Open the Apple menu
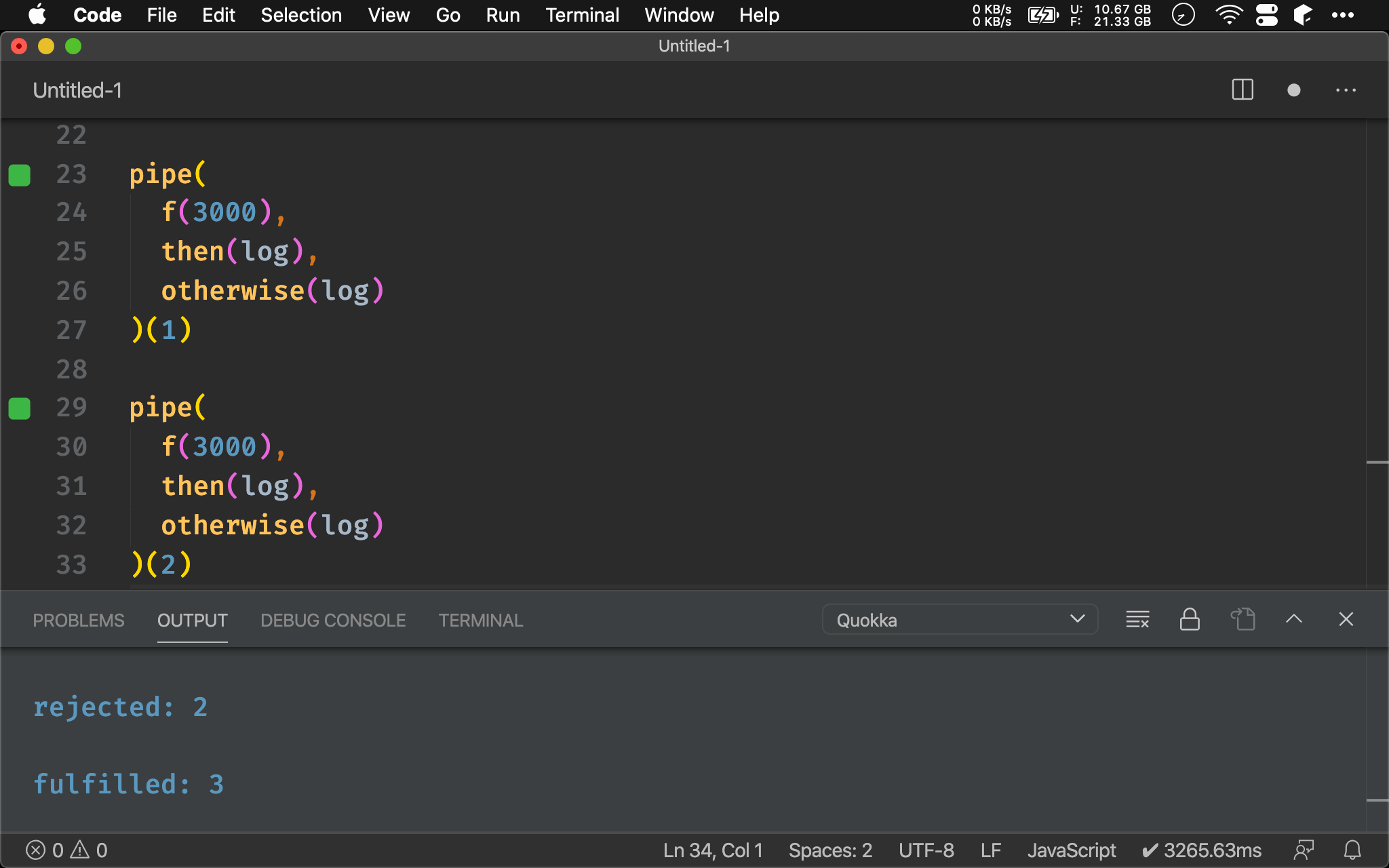Viewport: 1389px width, 868px height. coord(37,15)
